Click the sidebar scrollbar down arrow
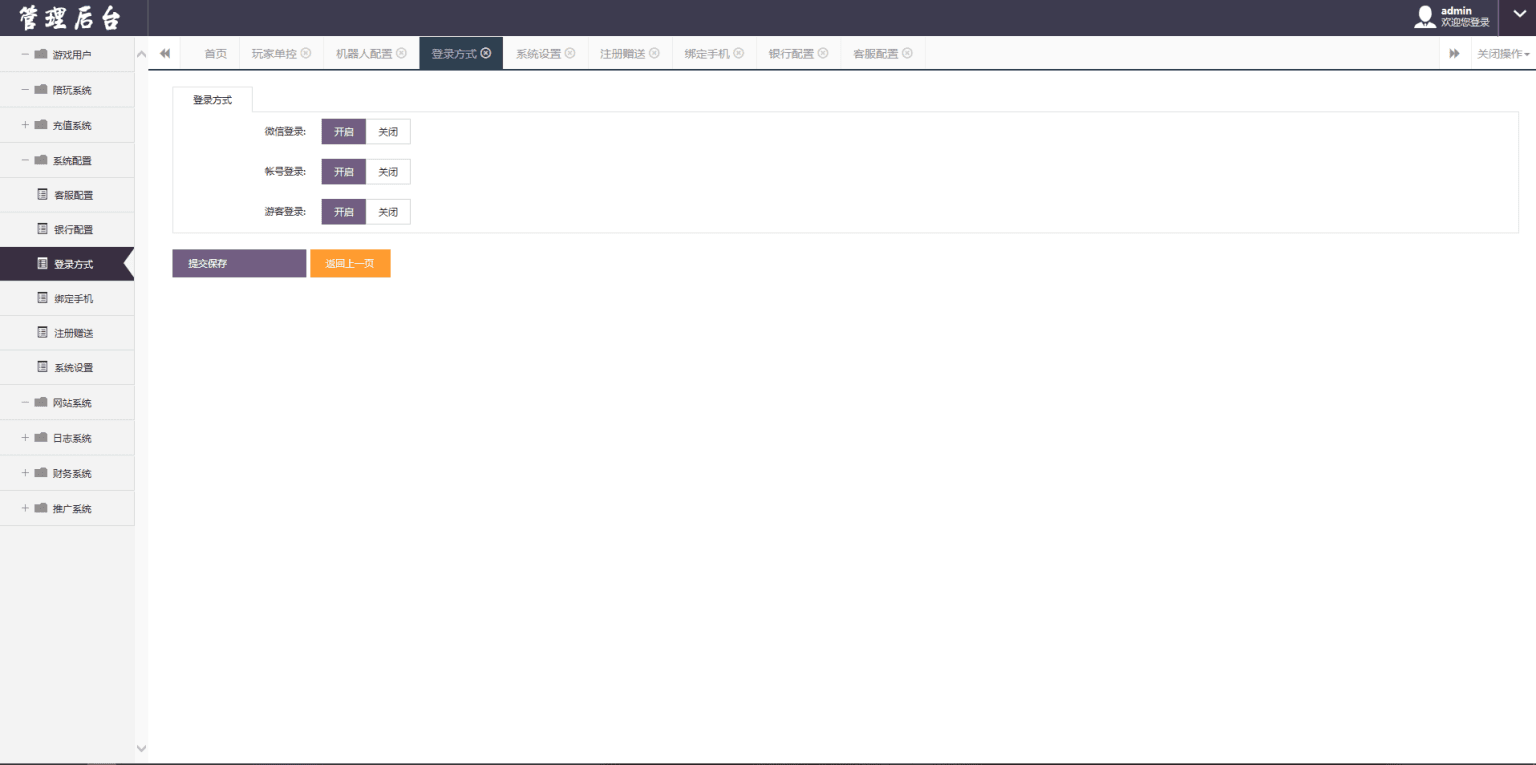 (141, 748)
